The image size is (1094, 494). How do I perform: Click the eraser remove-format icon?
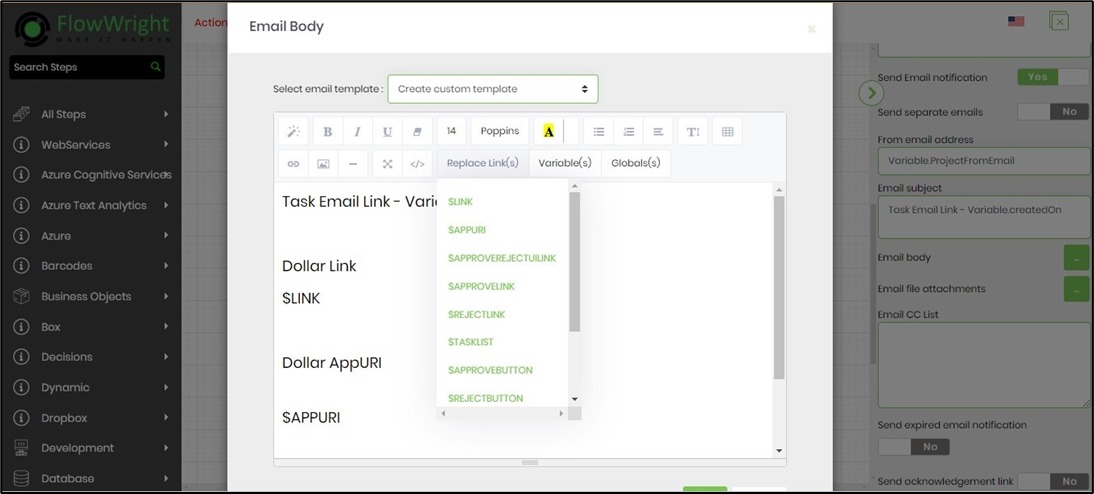click(417, 131)
